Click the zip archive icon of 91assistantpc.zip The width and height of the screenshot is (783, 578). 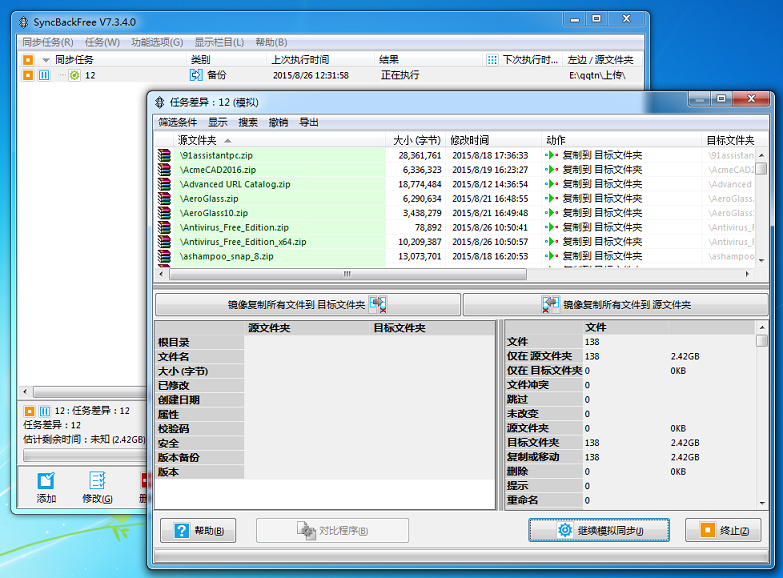click(164, 155)
